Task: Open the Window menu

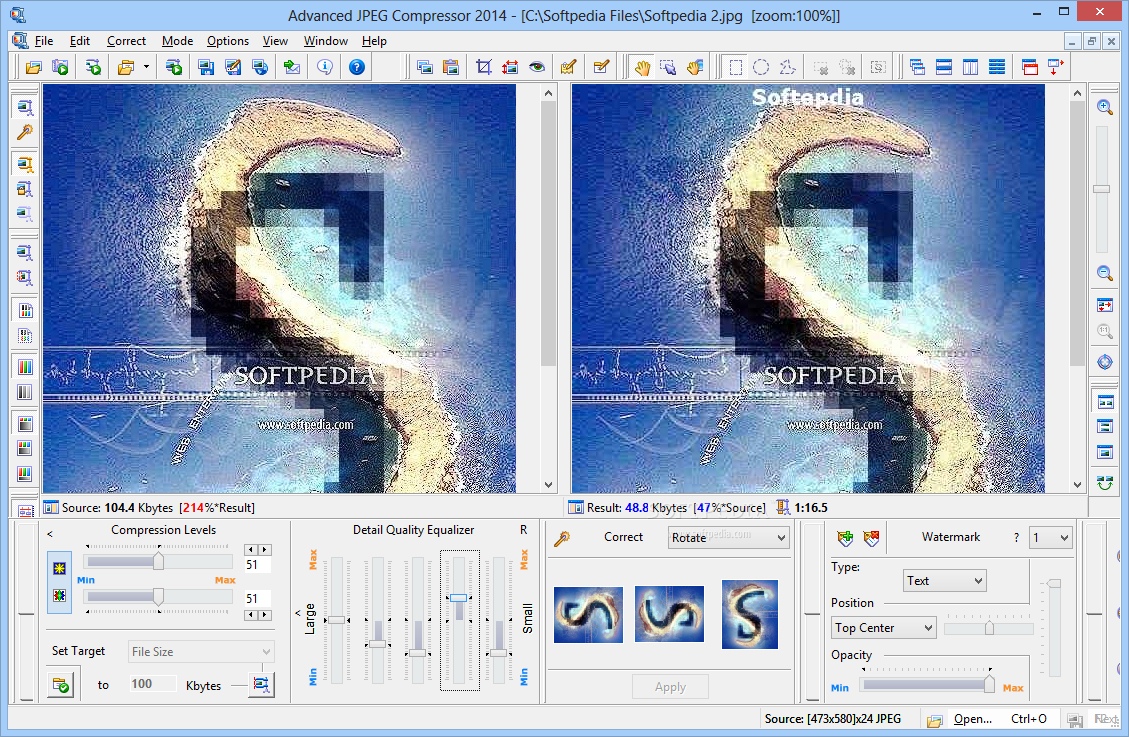Action: (x=325, y=41)
